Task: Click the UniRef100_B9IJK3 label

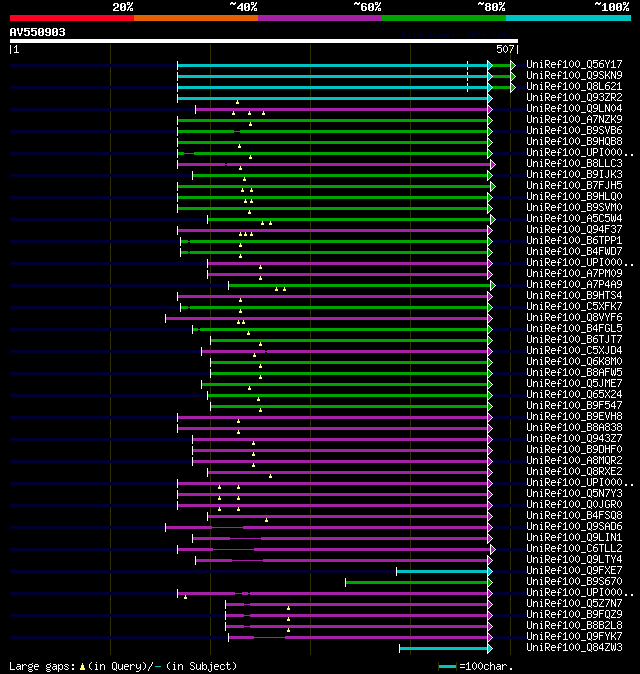Action: pos(574,175)
